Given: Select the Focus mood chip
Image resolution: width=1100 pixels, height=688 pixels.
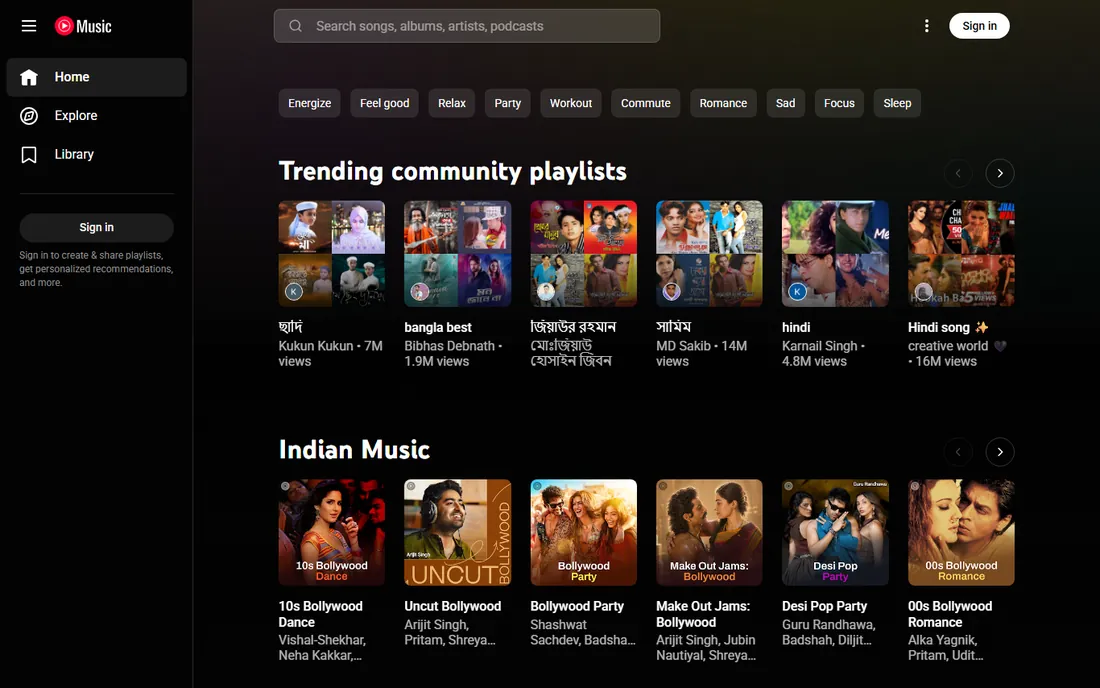Looking at the screenshot, I should click(x=839, y=103).
